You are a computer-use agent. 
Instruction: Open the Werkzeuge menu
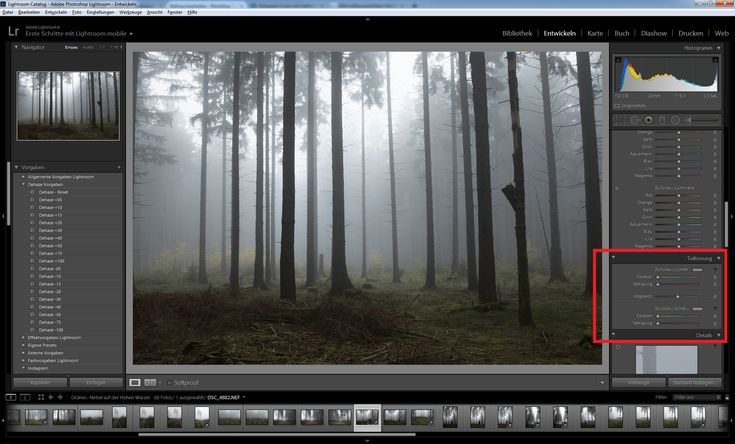(130, 12)
